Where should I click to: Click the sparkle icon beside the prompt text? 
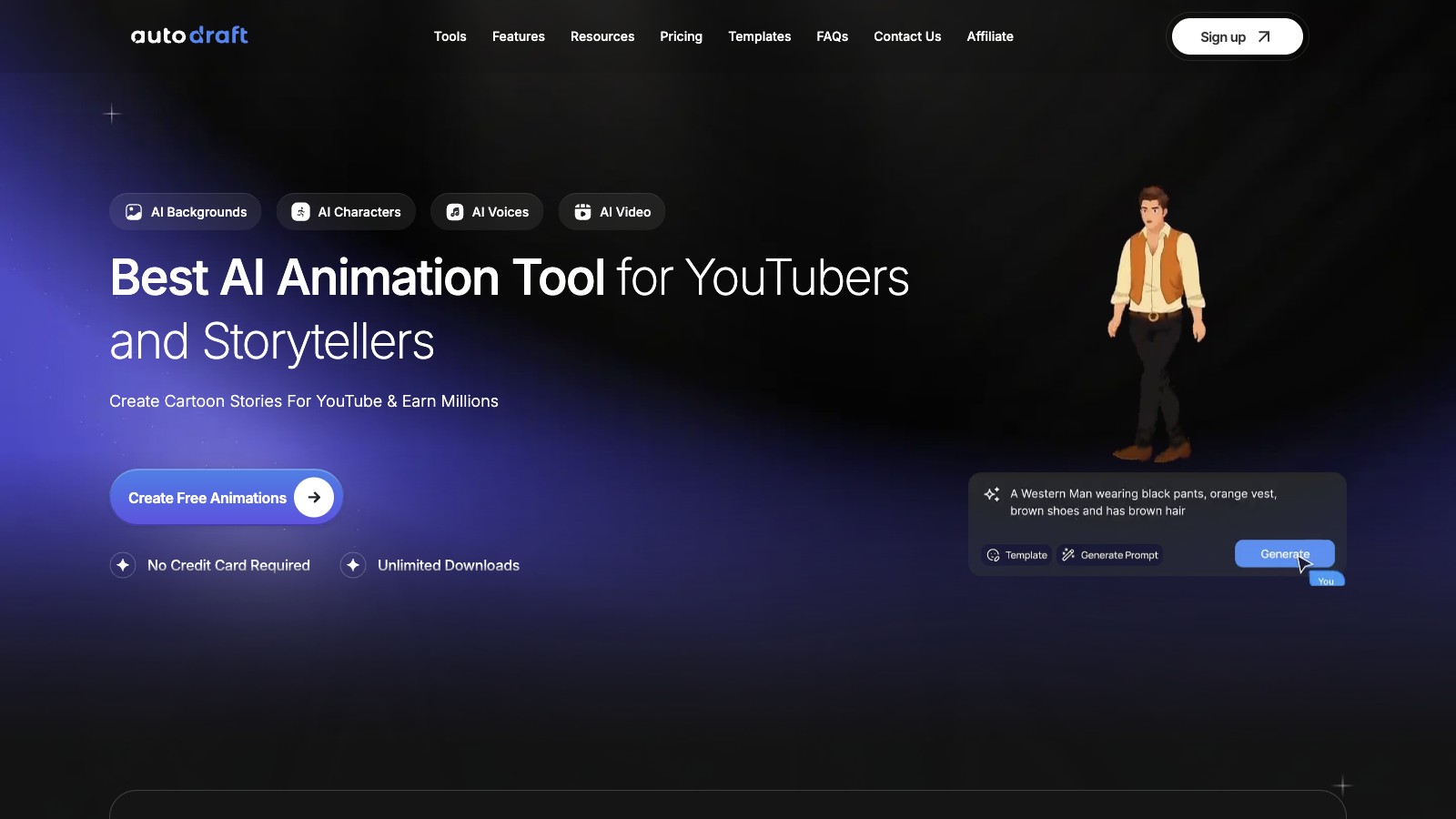(992, 494)
